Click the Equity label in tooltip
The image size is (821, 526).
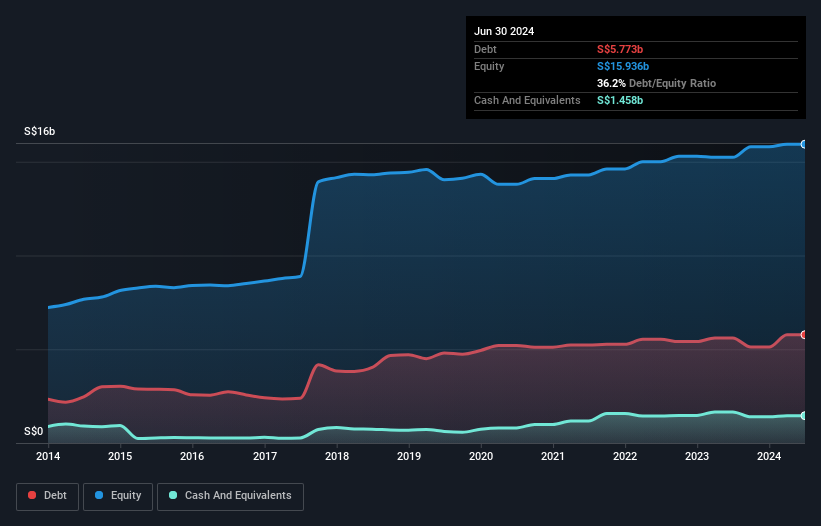[x=489, y=66]
